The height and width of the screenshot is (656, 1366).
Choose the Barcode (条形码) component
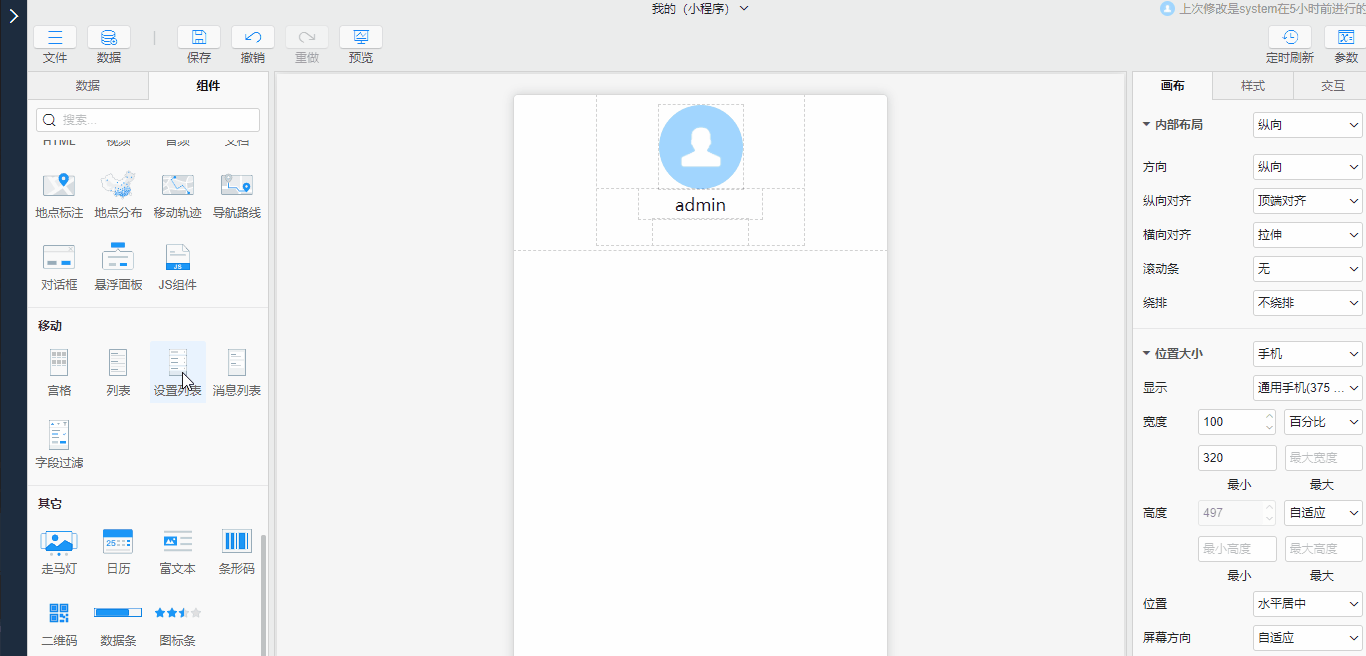tap(236, 542)
